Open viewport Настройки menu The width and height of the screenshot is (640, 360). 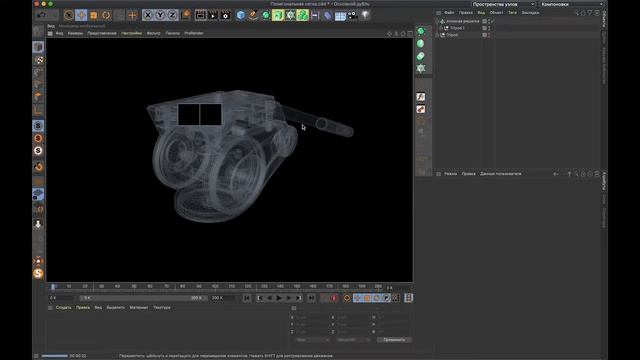coord(131,33)
